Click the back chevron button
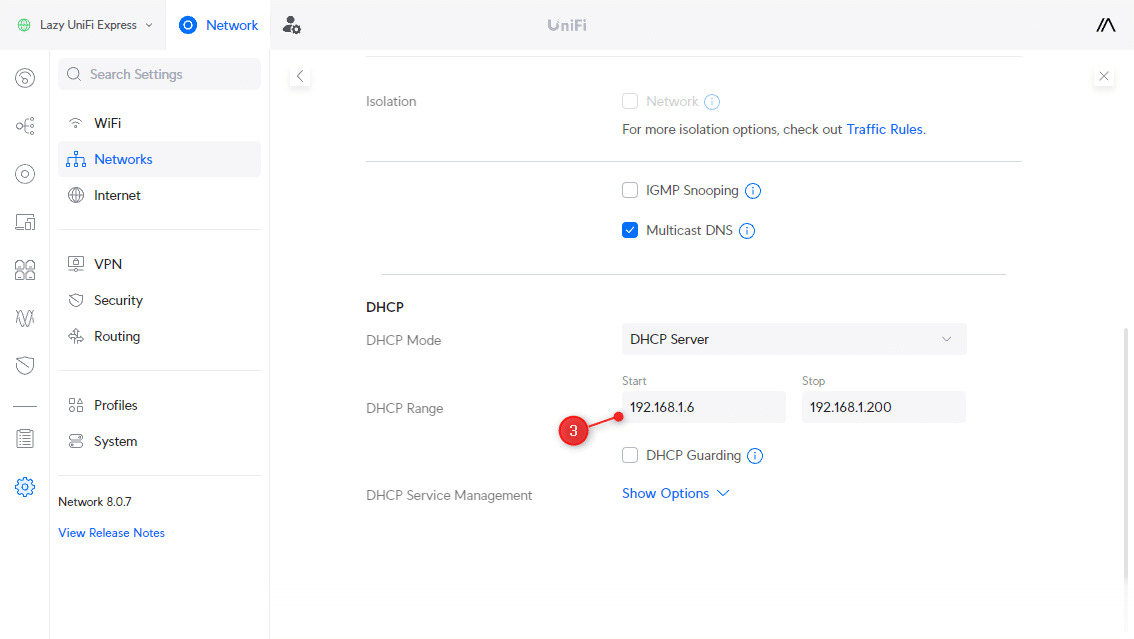1134x639 pixels. [299, 76]
